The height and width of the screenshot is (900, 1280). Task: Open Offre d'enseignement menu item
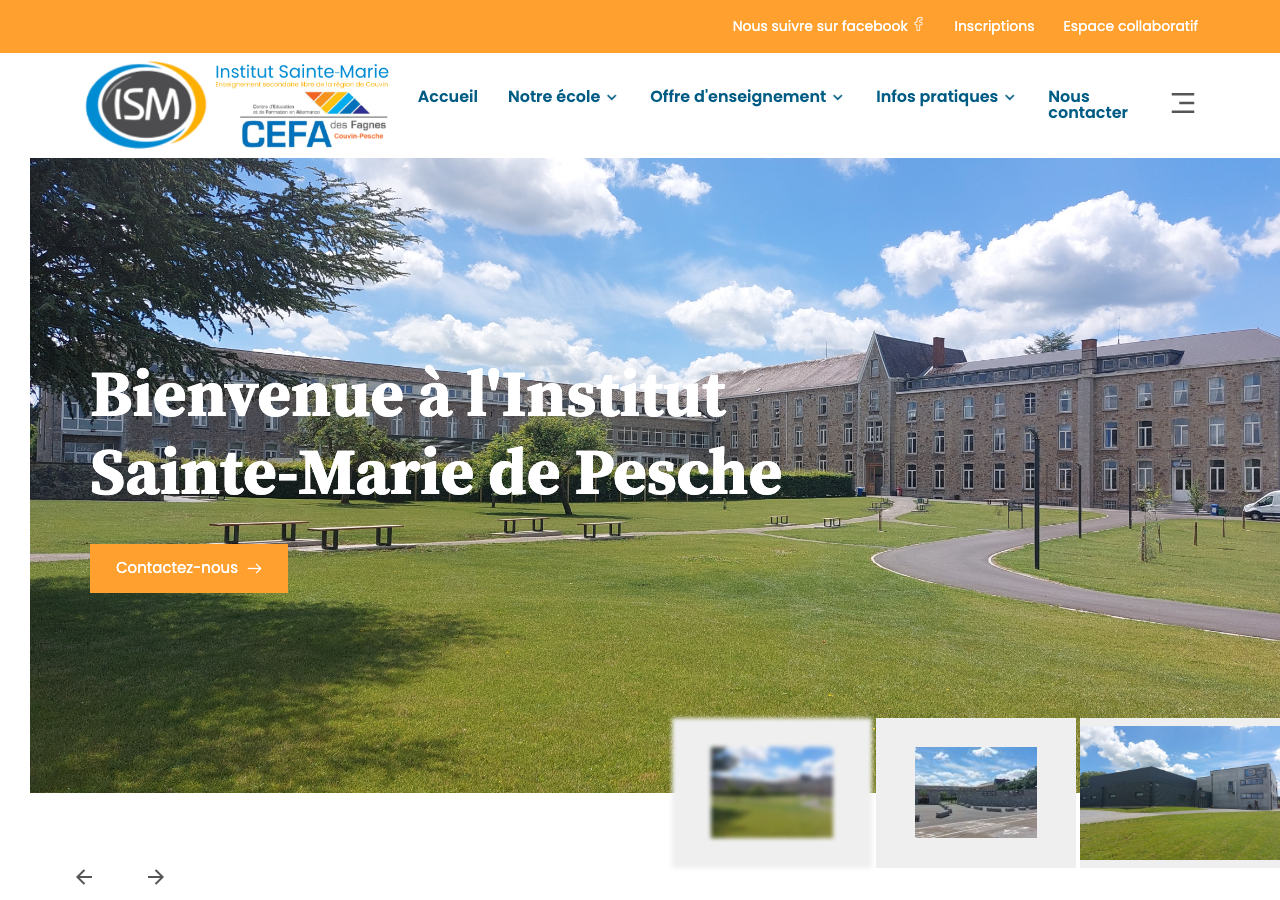pyautogui.click(x=738, y=97)
